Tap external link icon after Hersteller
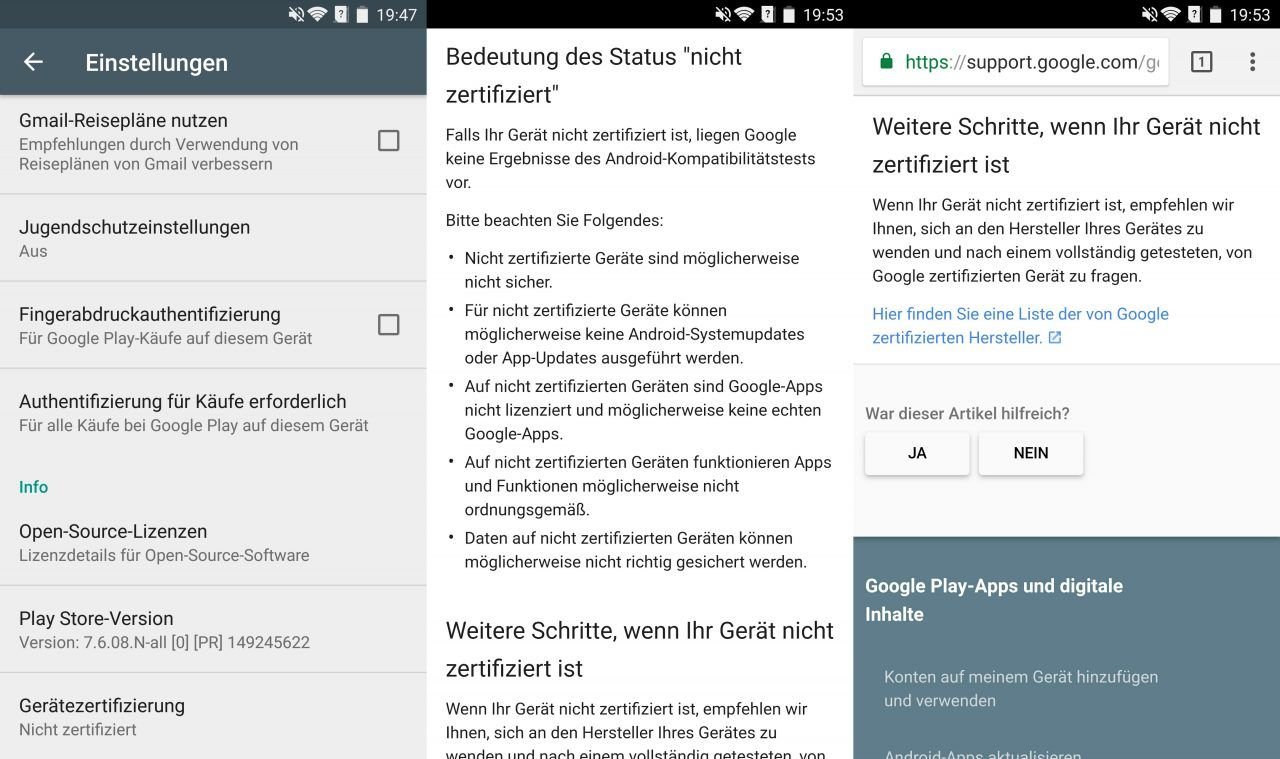This screenshot has width=1280, height=759. coord(1055,338)
